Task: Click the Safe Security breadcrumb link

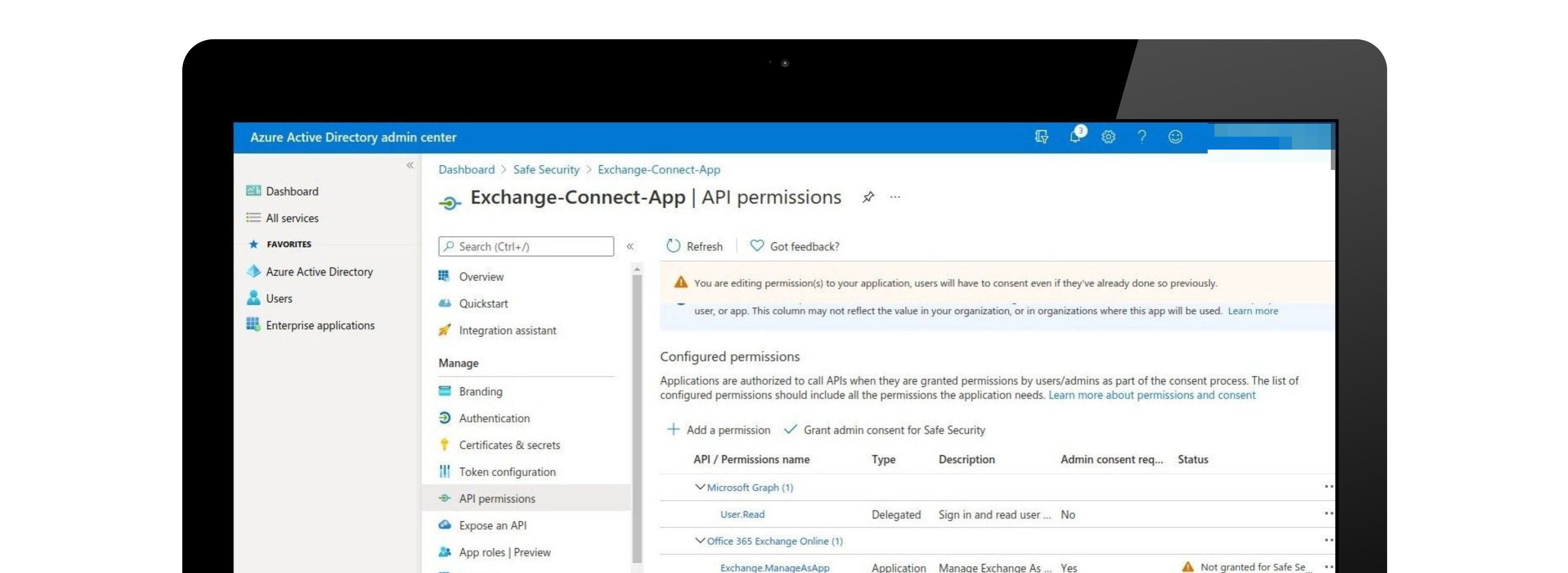Action: point(546,169)
